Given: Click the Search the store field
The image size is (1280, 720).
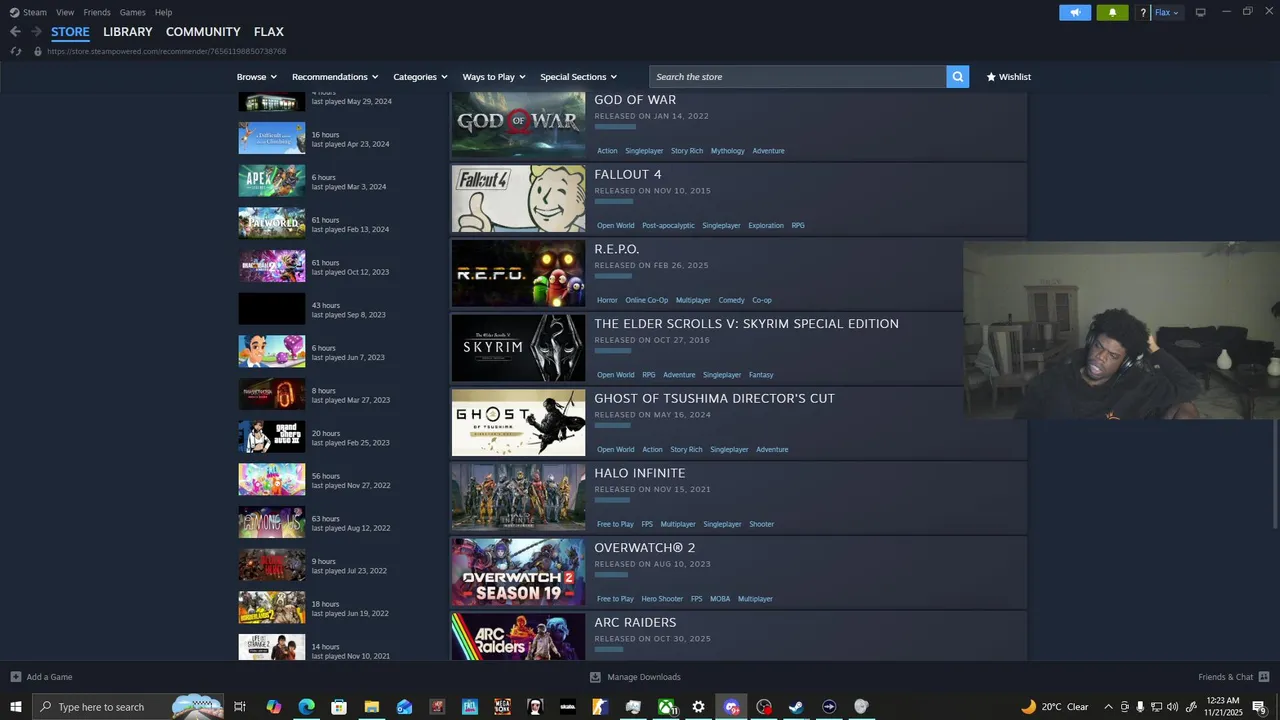Looking at the screenshot, I should [x=798, y=77].
